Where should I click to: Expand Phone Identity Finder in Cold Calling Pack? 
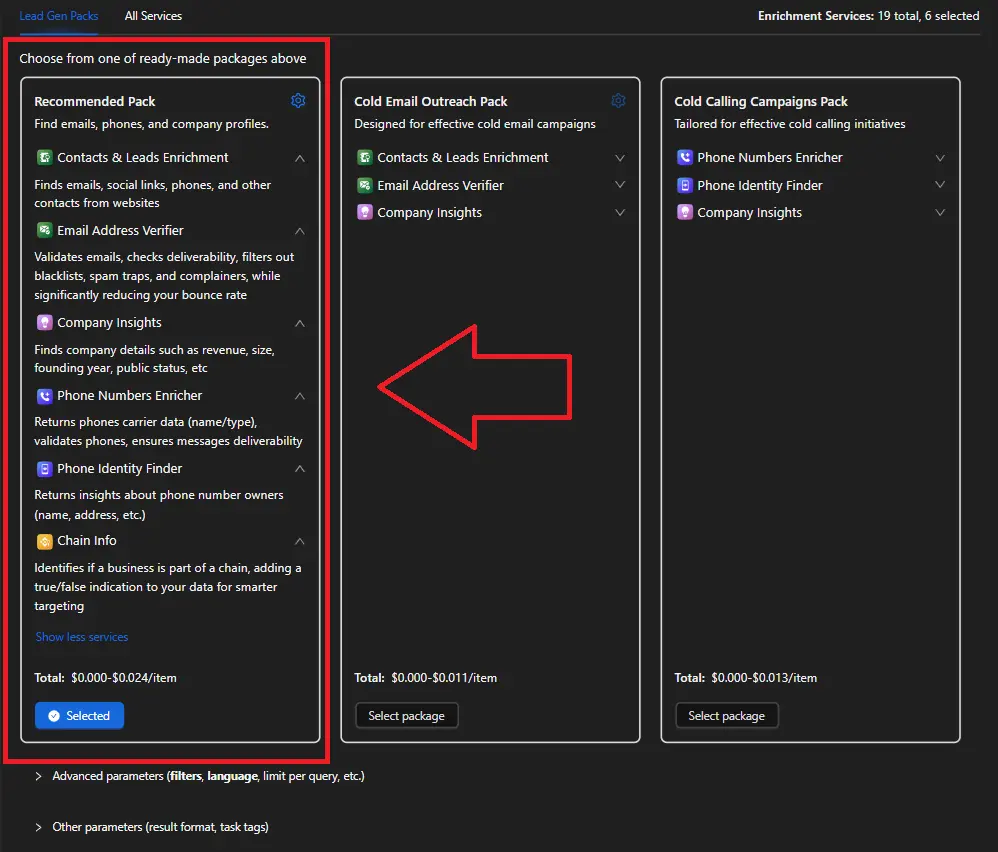pyautogui.click(x=940, y=185)
